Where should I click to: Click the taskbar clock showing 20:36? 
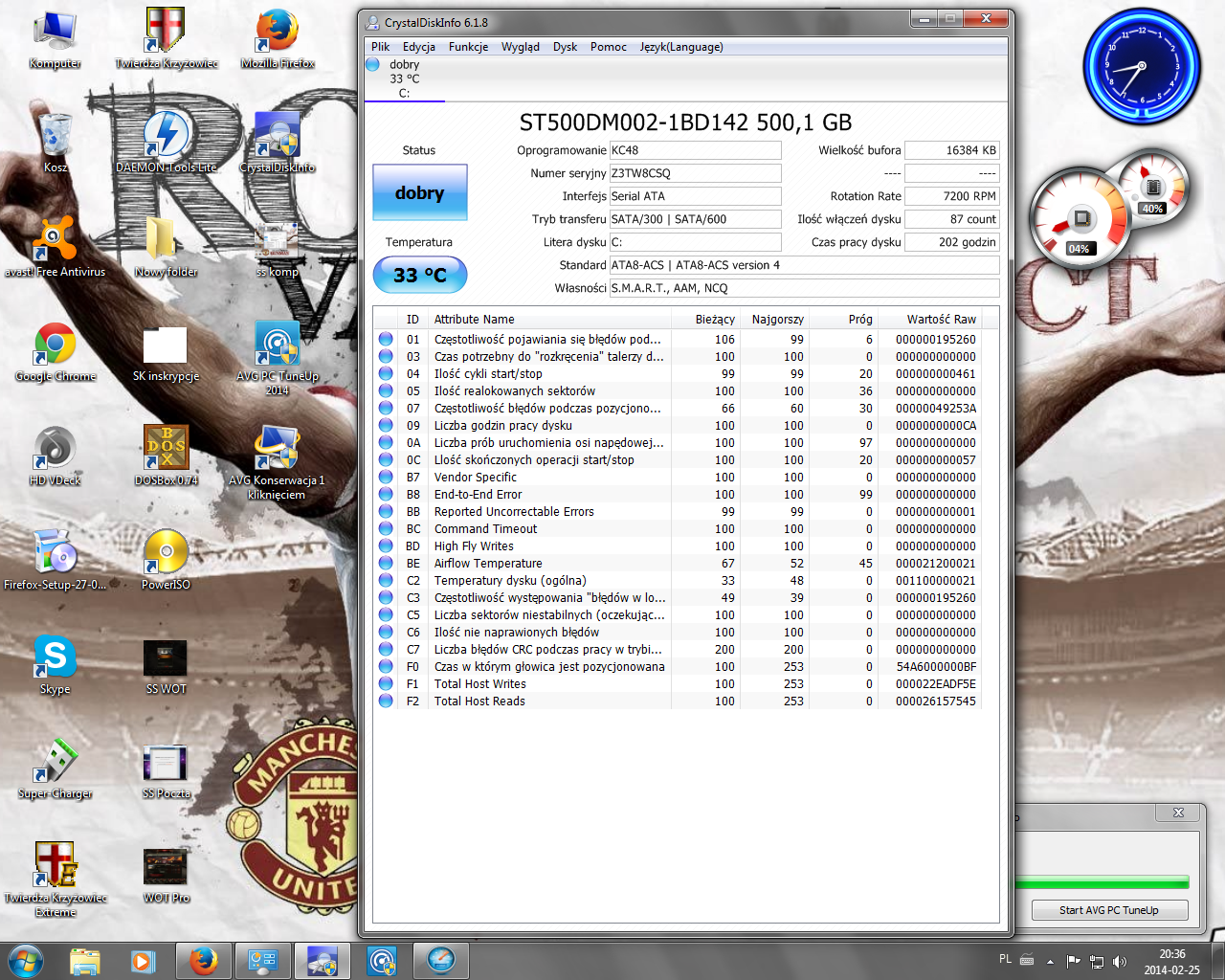coord(1171,961)
